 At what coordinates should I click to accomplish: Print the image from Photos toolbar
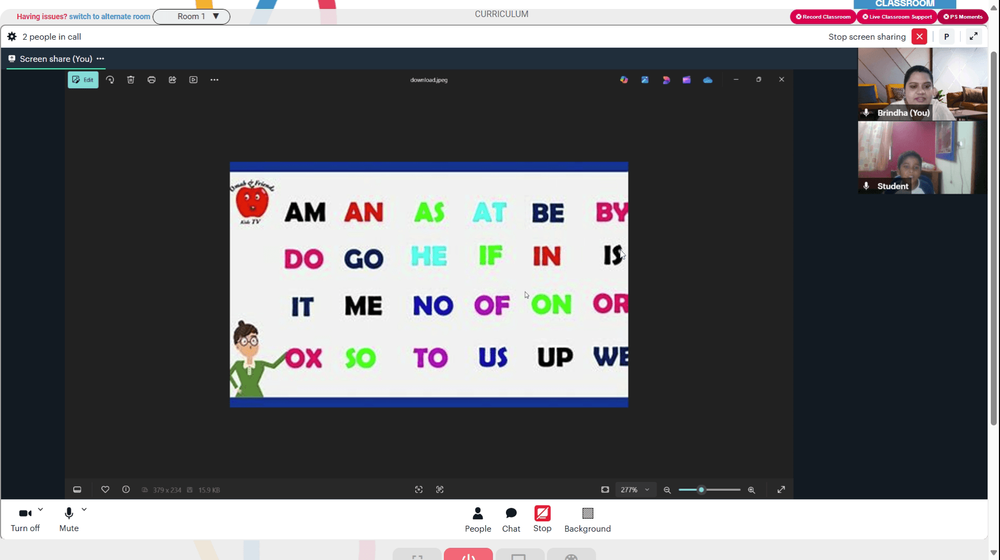[151, 80]
